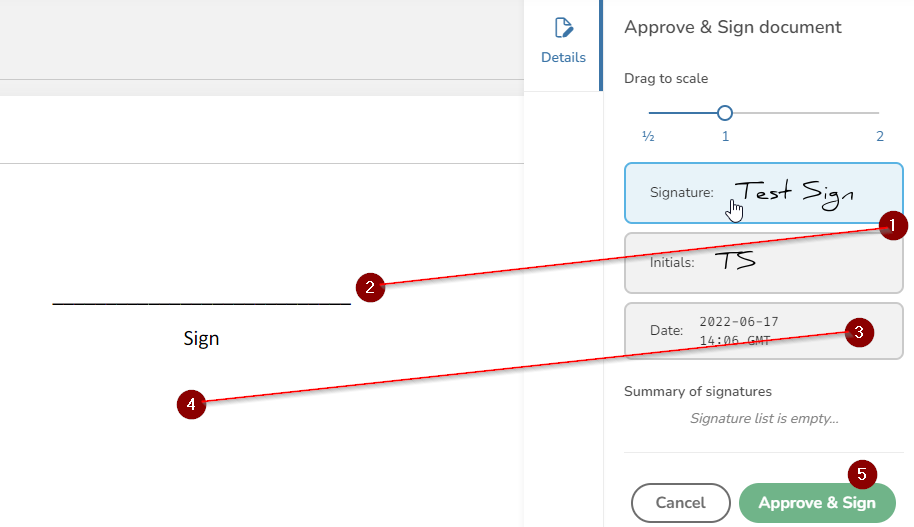Click the scale slider handle
This screenshot has height=527, width=914.
(726, 113)
